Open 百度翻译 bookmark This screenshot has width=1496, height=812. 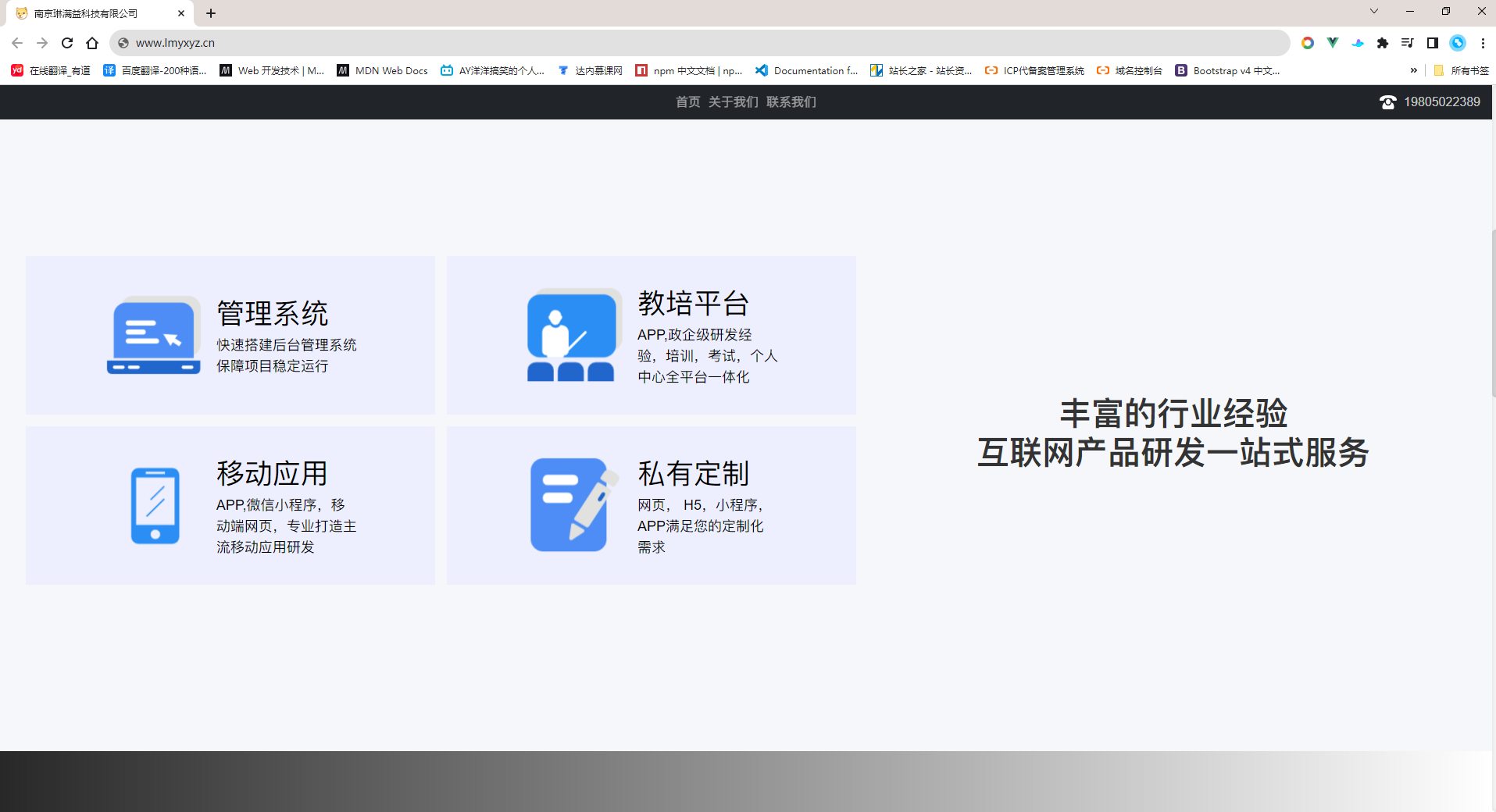click(x=155, y=70)
